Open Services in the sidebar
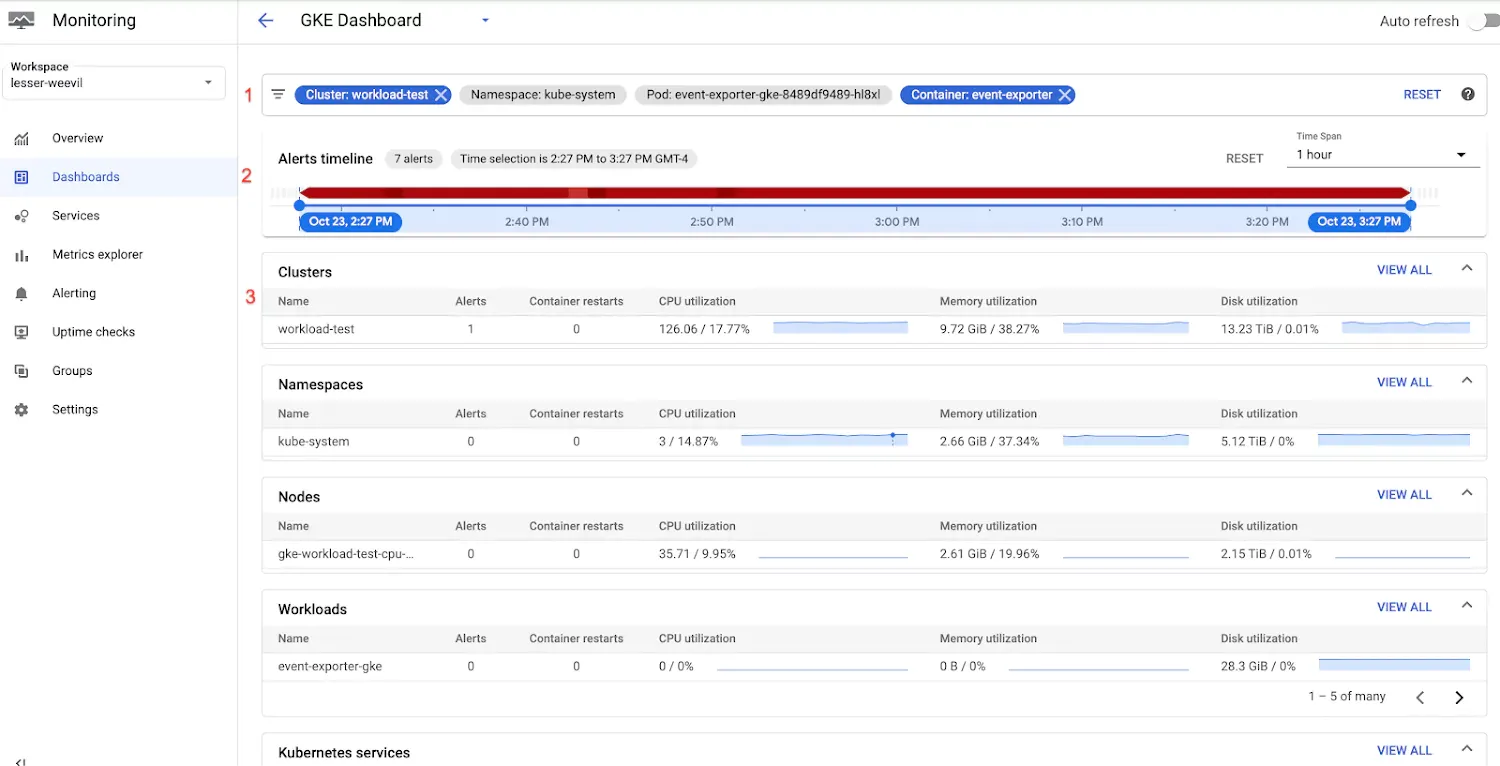The height and width of the screenshot is (766, 1500). [76, 216]
